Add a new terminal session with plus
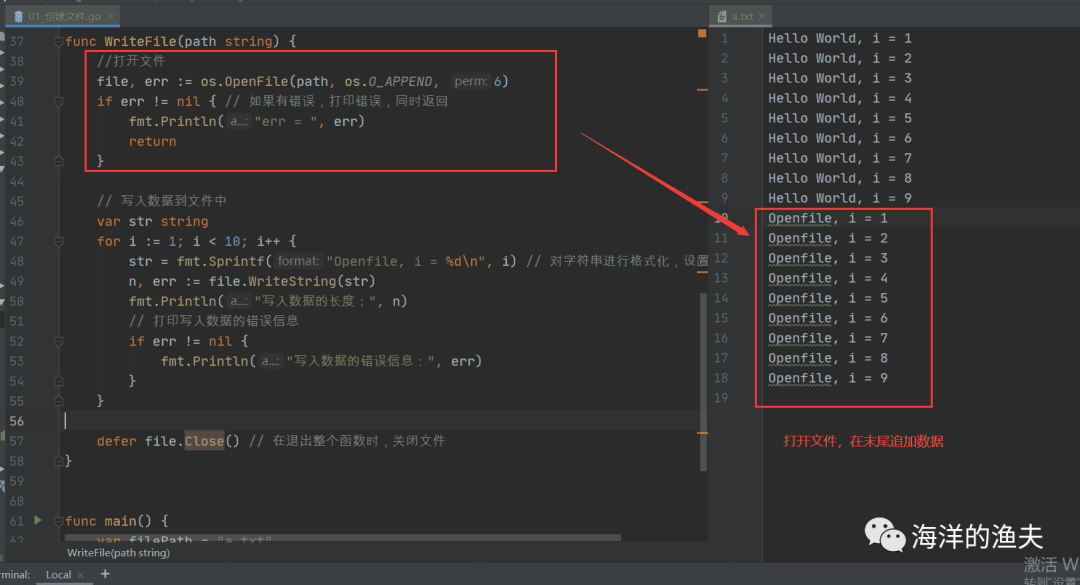The height and width of the screenshot is (585, 1080). point(105,573)
